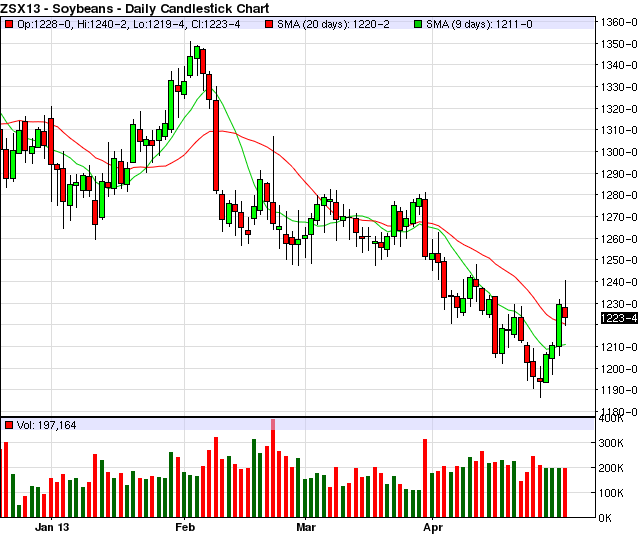Click the SMA (9 days): 1211-0 label

pos(479,24)
